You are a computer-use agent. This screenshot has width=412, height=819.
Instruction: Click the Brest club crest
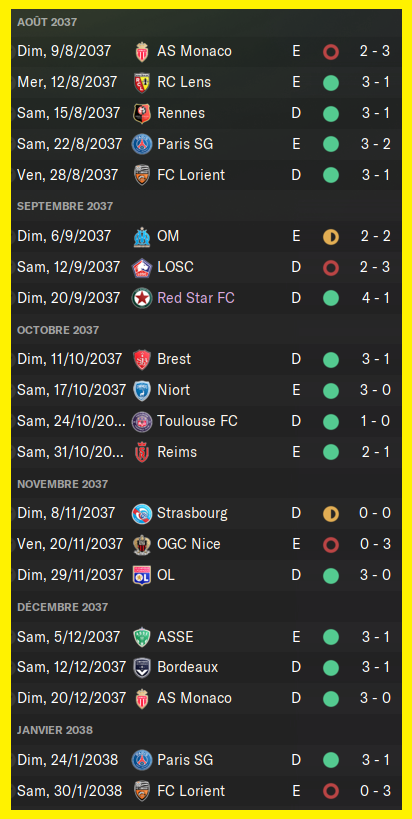(142, 359)
